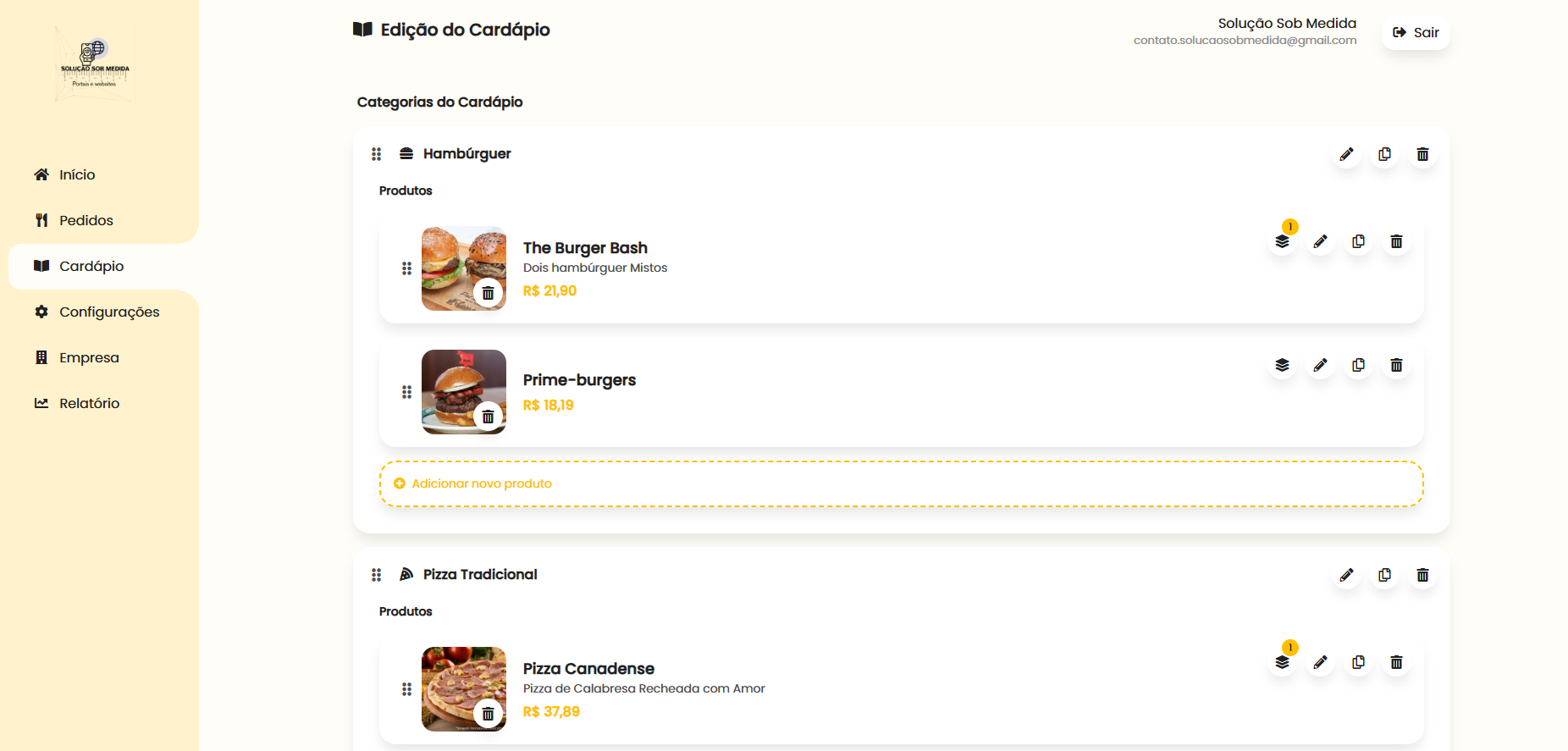The image size is (1568, 751).
Task: Delete the Pizza Canadense product
Action: coord(1396,662)
